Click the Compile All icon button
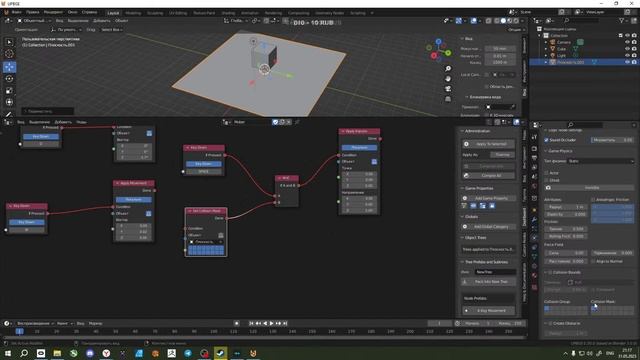The height and width of the screenshot is (360, 640). coord(467,176)
